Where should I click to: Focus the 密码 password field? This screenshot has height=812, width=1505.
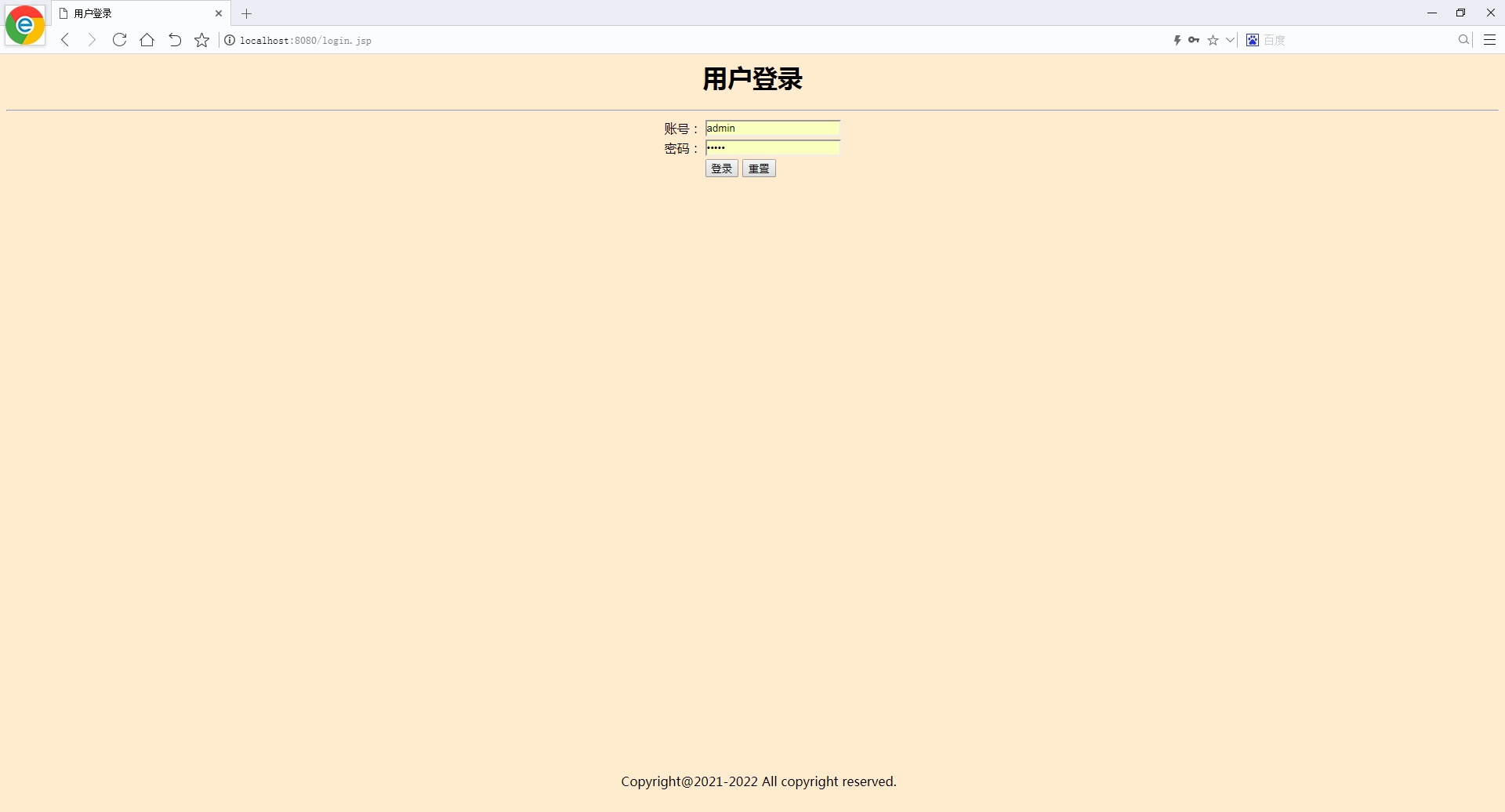pos(773,147)
